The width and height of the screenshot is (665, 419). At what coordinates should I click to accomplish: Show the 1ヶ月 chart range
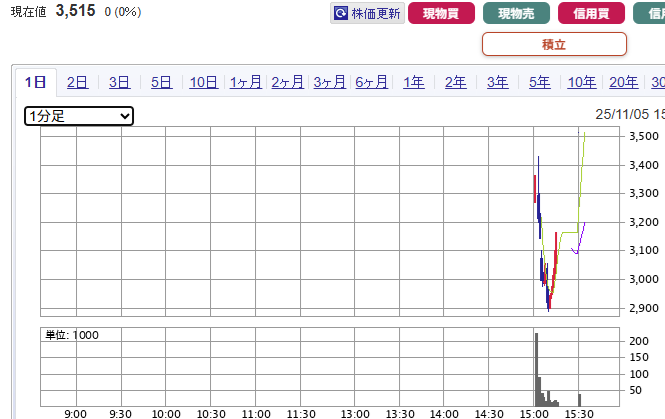pyautogui.click(x=245, y=82)
